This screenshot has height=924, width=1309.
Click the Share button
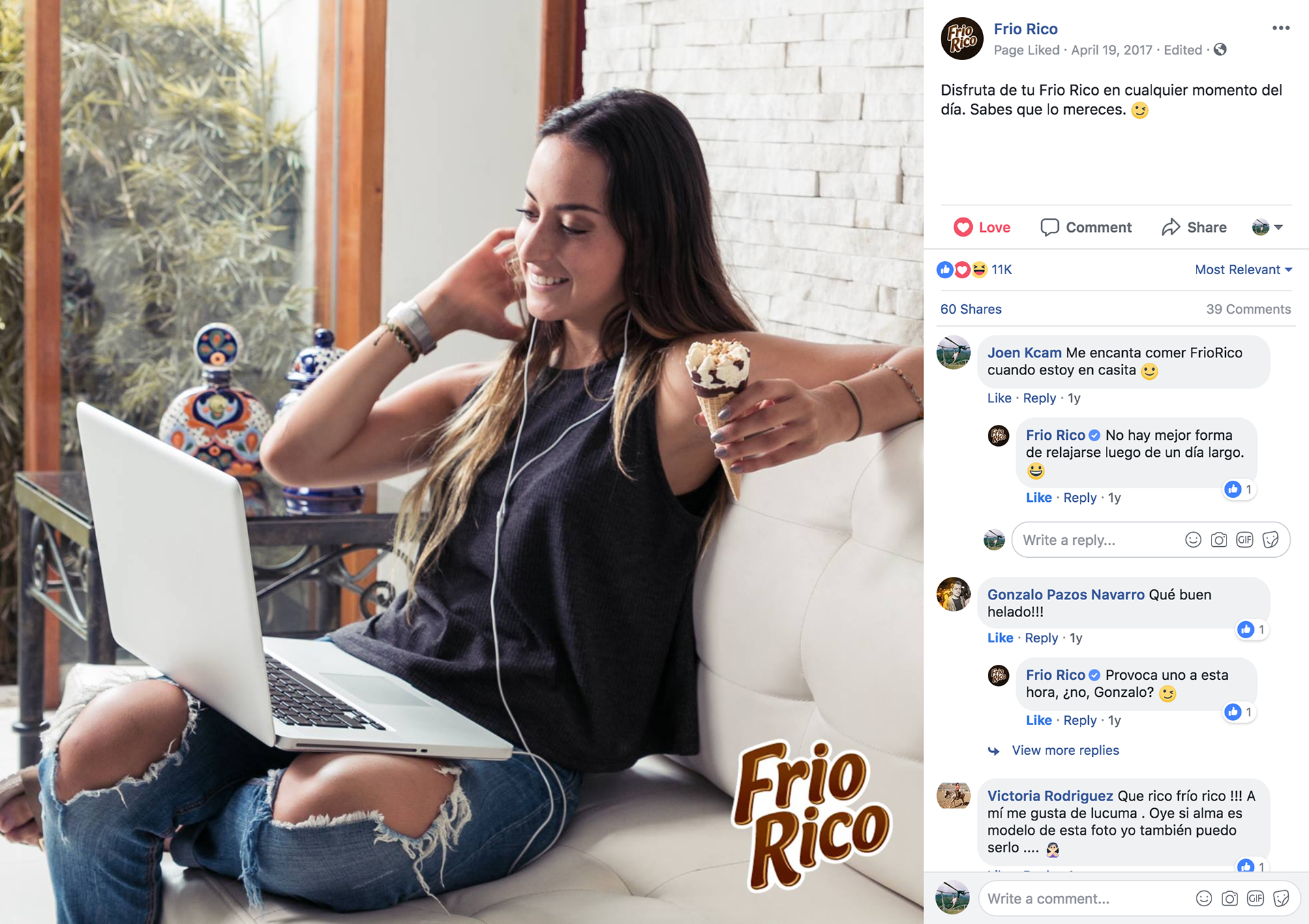1194,227
